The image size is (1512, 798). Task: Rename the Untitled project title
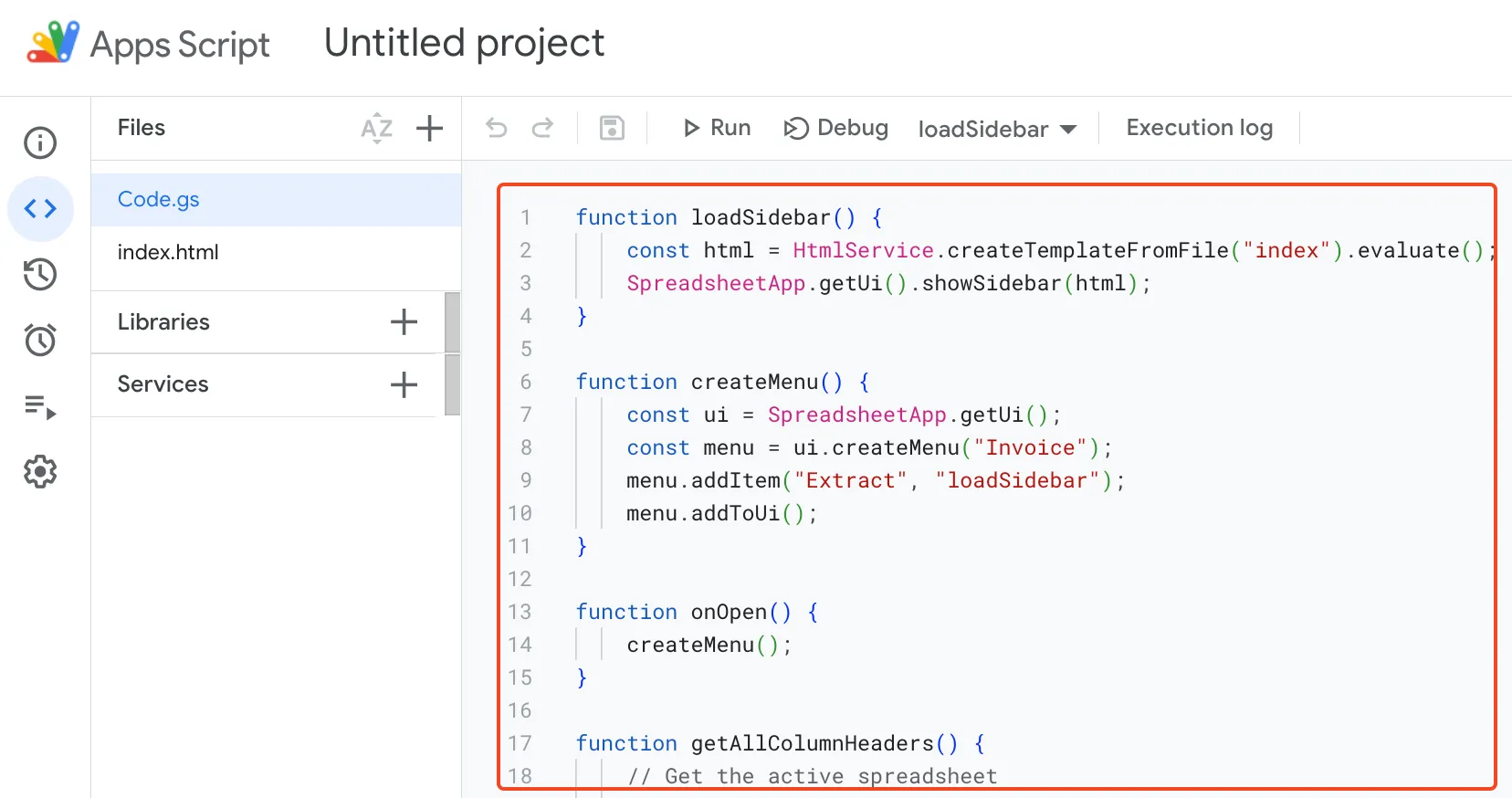pos(464,44)
